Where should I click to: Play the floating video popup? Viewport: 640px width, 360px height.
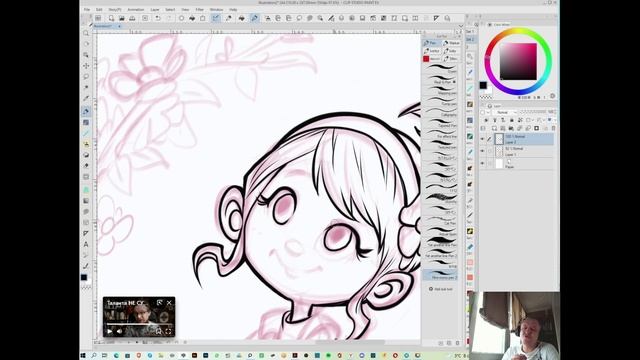click(x=109, y=331)
